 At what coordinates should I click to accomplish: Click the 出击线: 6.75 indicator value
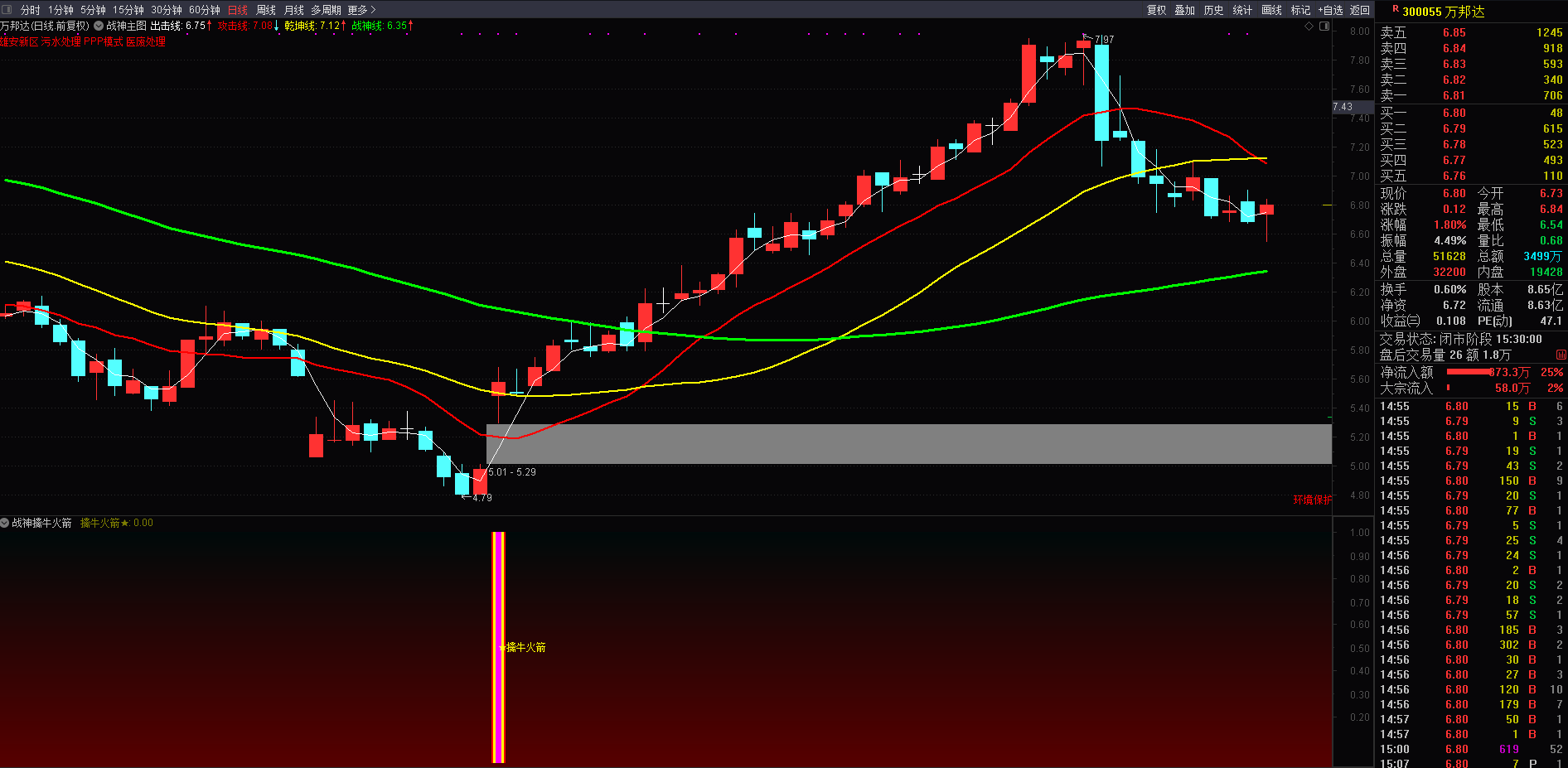coord(181,26)
